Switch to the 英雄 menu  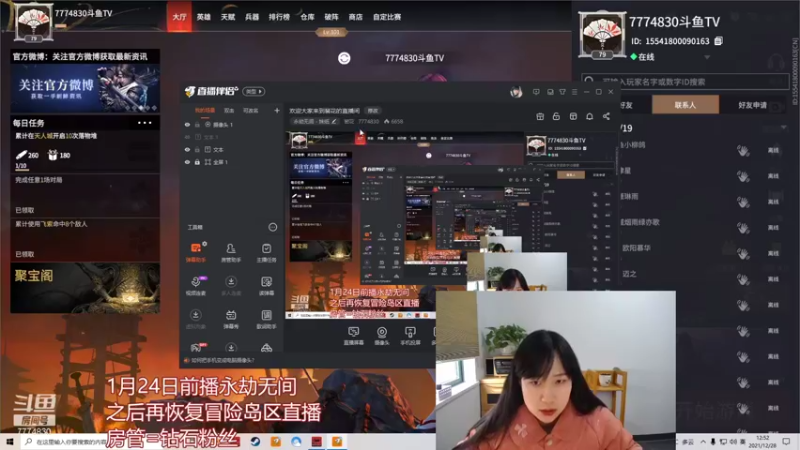(x=204, y=17)
